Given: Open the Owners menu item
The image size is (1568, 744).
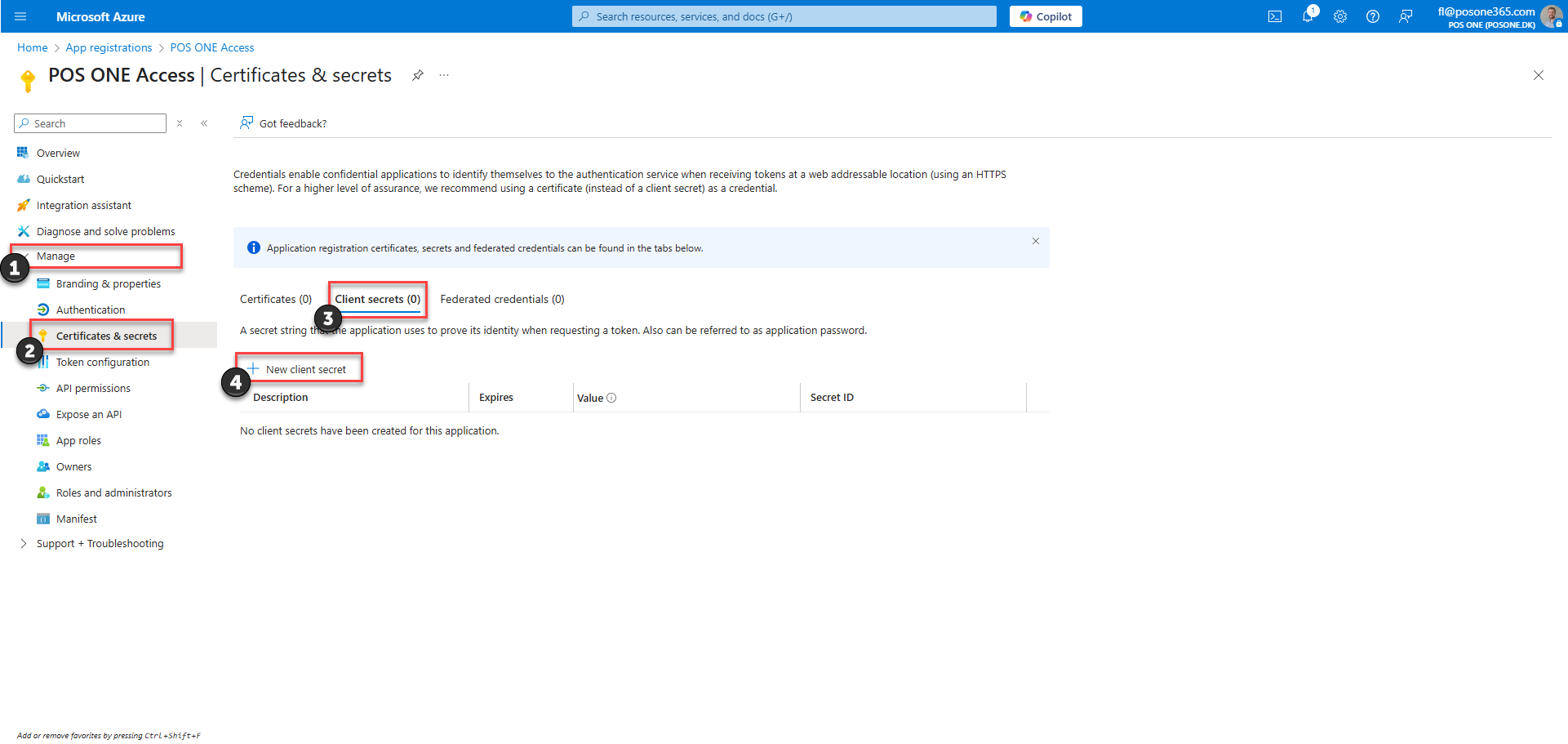Looking at the screenshot, I should coord(73,466).
